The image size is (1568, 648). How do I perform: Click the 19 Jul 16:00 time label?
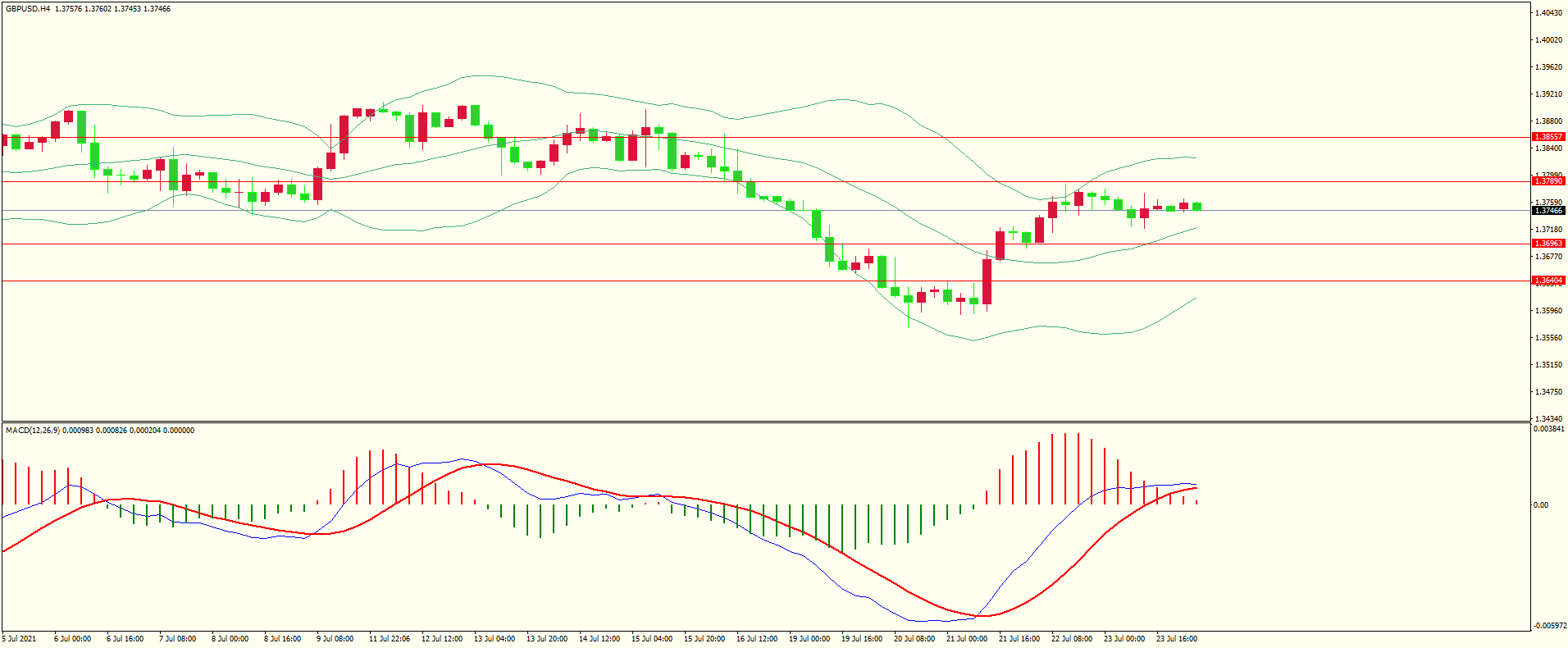tap(862, 639)
